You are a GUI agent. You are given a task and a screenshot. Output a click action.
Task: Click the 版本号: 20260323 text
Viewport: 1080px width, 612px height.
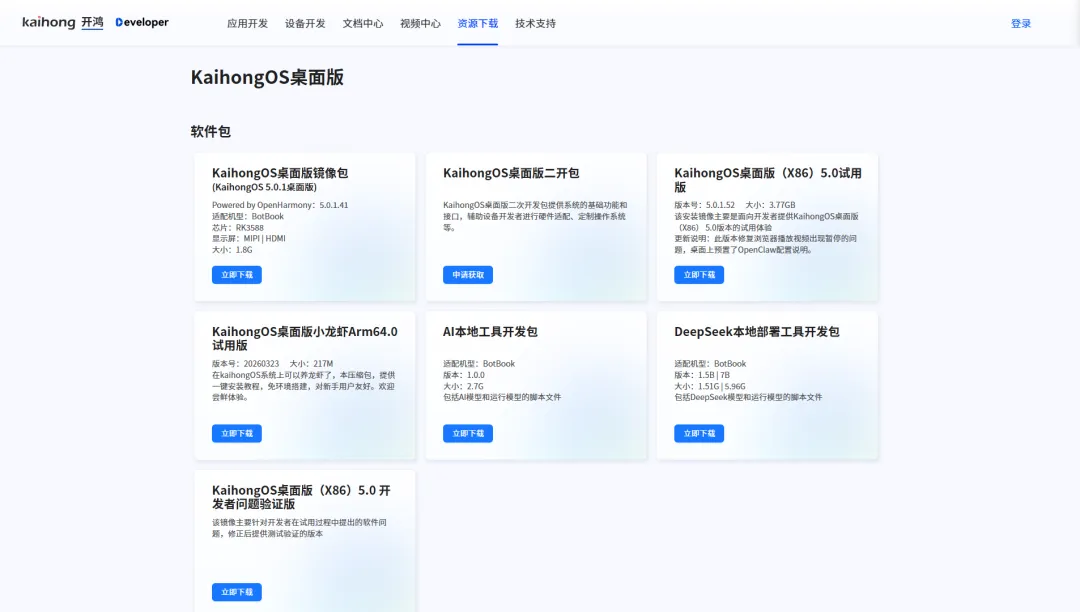245,363
